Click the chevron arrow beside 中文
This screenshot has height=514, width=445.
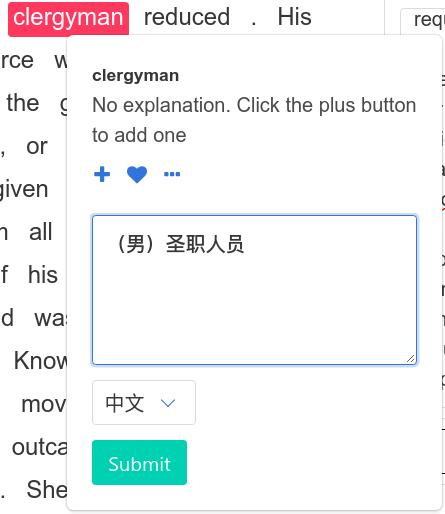(x=168, y=403)
